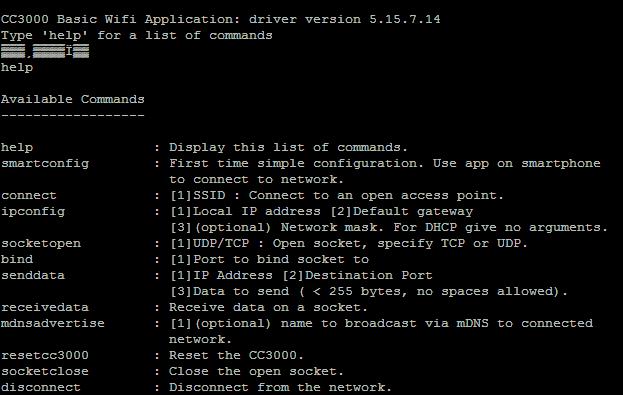Image resolution: width=623 pixels, height=395 pixels.
Task: Click the 'Available Commands' heading
Action: (73, 99)
